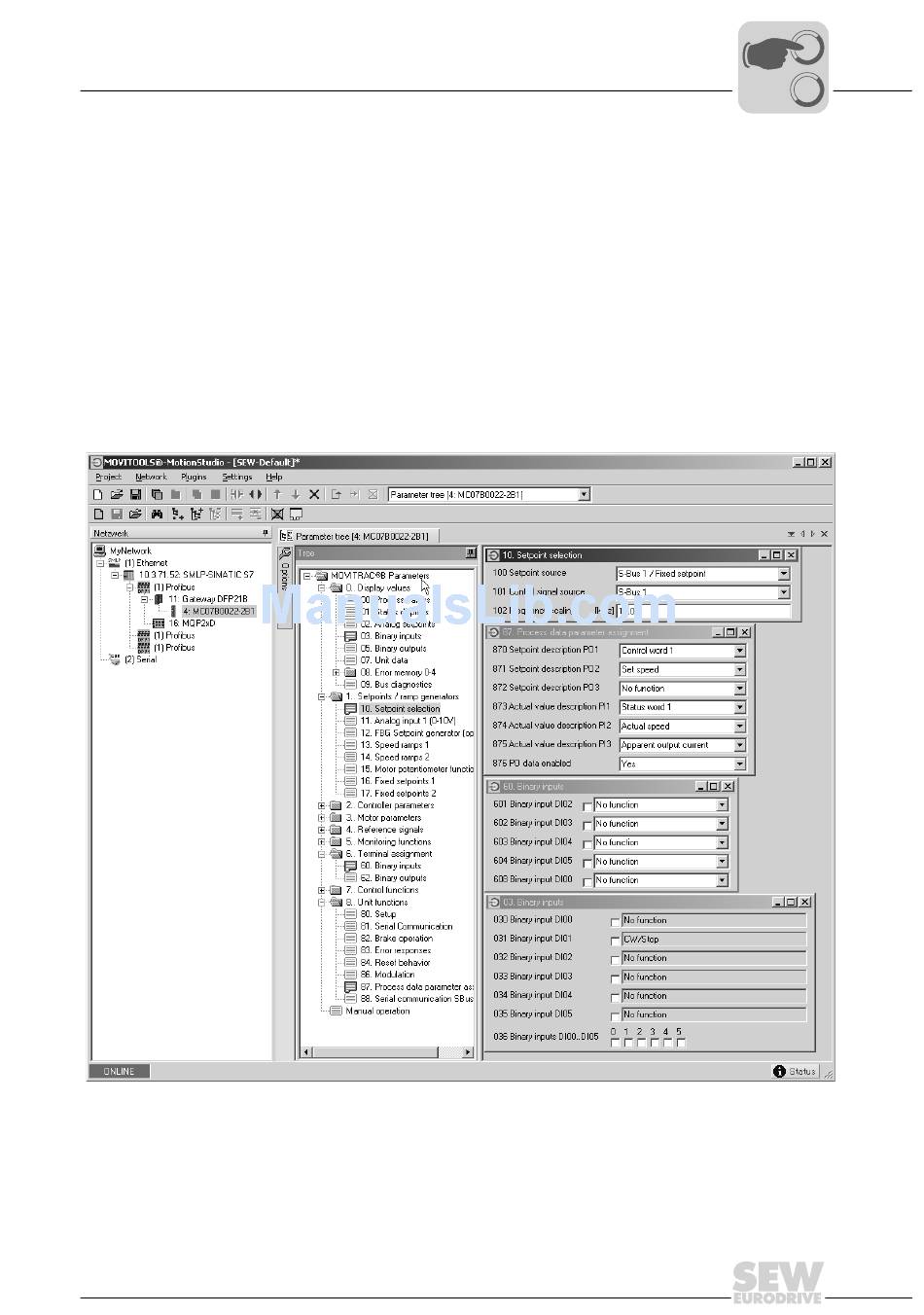The image size is (924, 1315).
Task: Select Manual operation in parameter tree
Action: pos(377,1012)
